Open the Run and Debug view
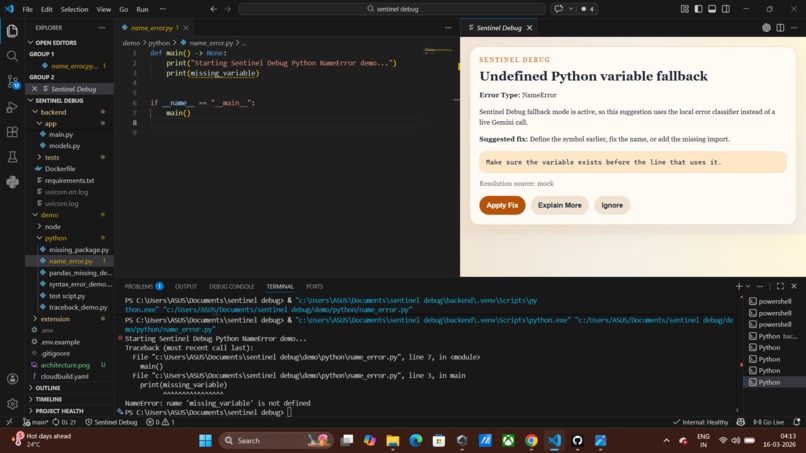The image size is (806, 453). click(x=12, y=107)
